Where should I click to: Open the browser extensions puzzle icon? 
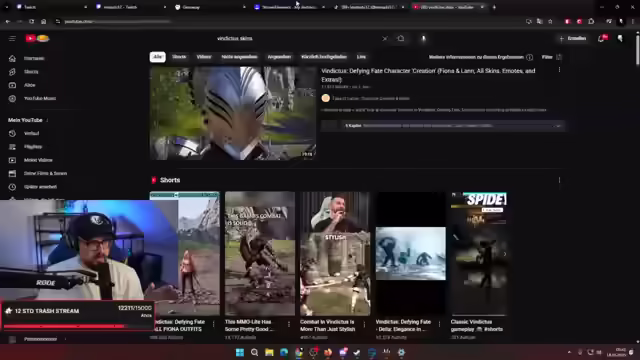coord(591,21)
